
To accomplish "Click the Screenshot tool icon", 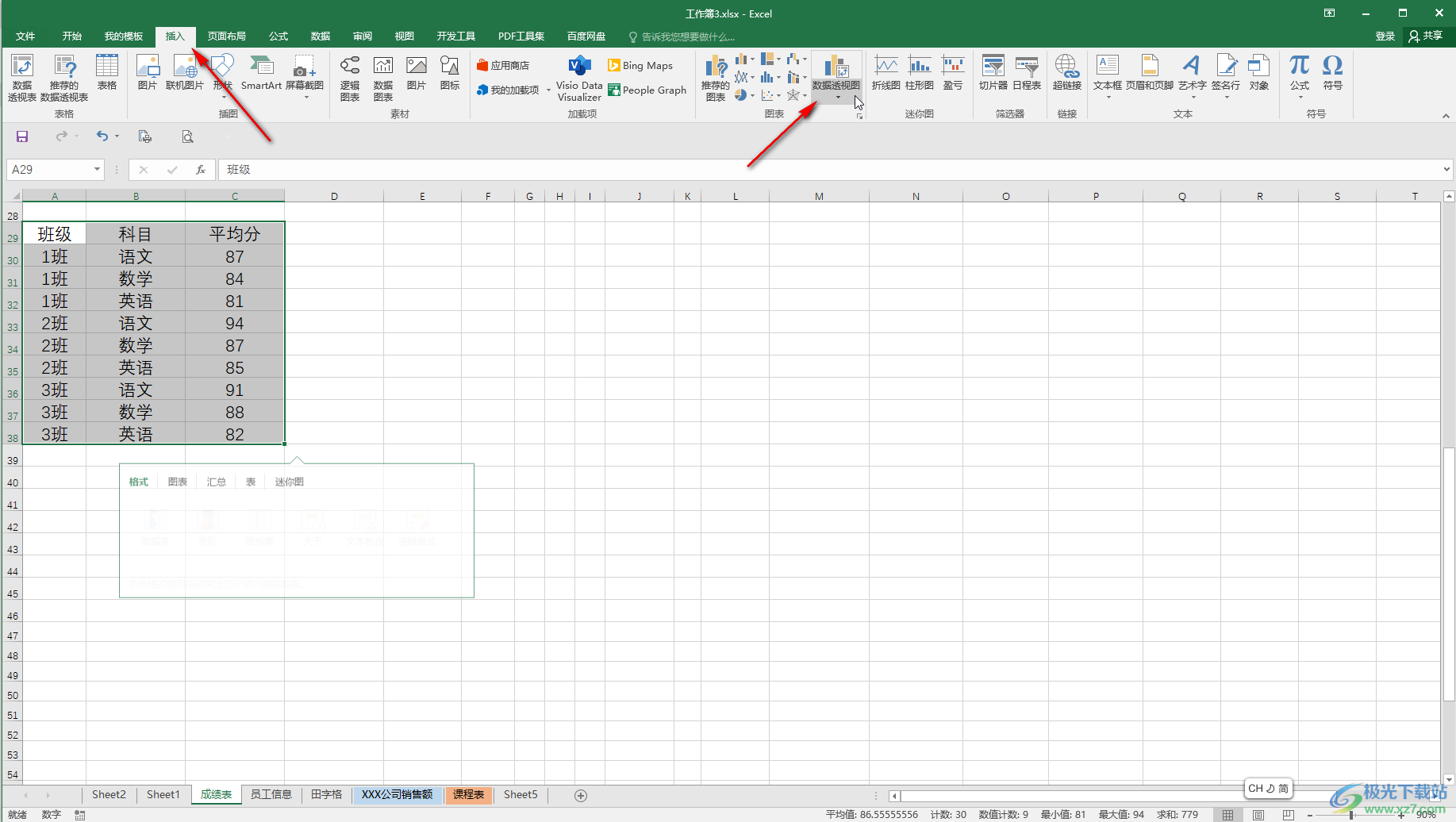I will point(305,77).
